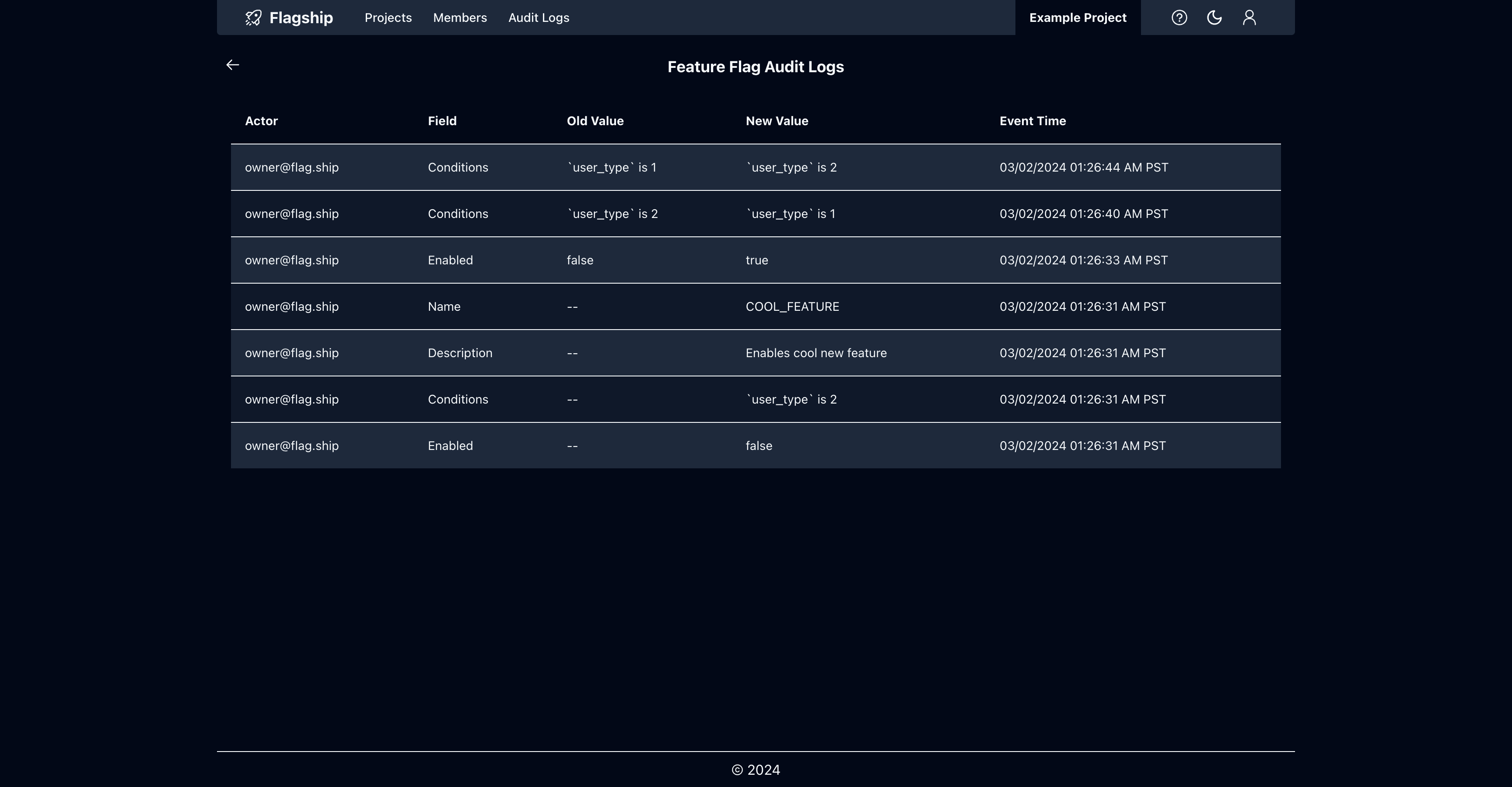1512x787 pixels.
Task: Click new value in 01:26:31 Conditions row
Action: [791, 399]
